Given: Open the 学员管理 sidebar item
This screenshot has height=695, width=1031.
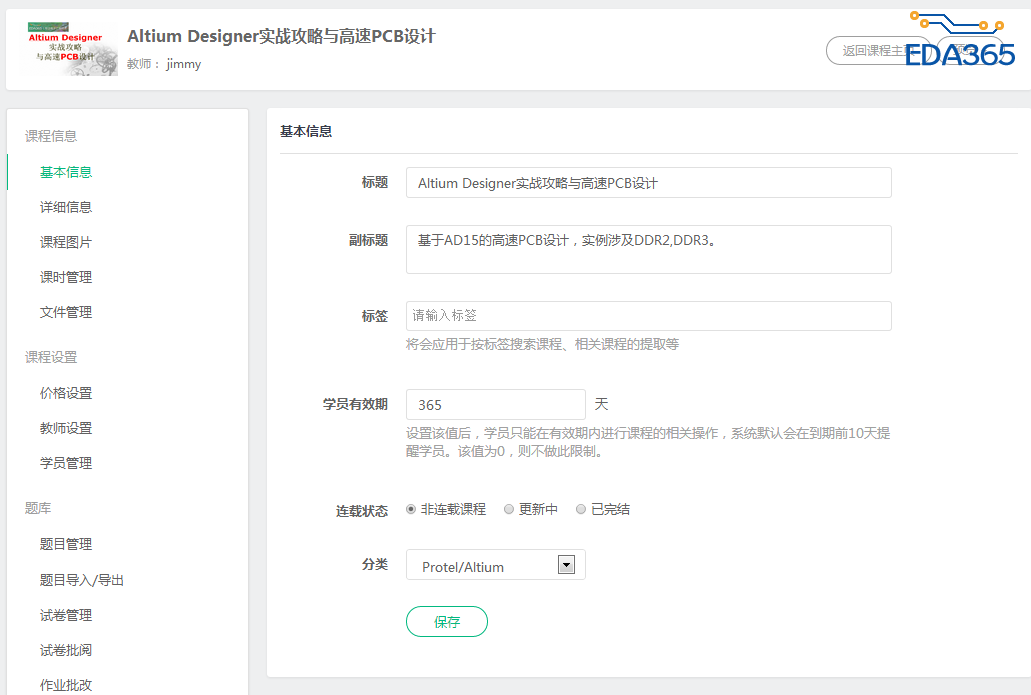Looking at the screenshot, I should tap(66, 463).
